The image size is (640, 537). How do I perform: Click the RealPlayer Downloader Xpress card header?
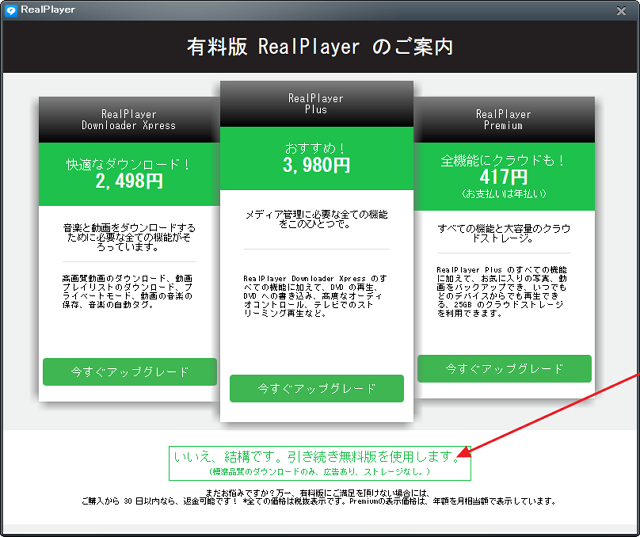[x=128, y=120]
